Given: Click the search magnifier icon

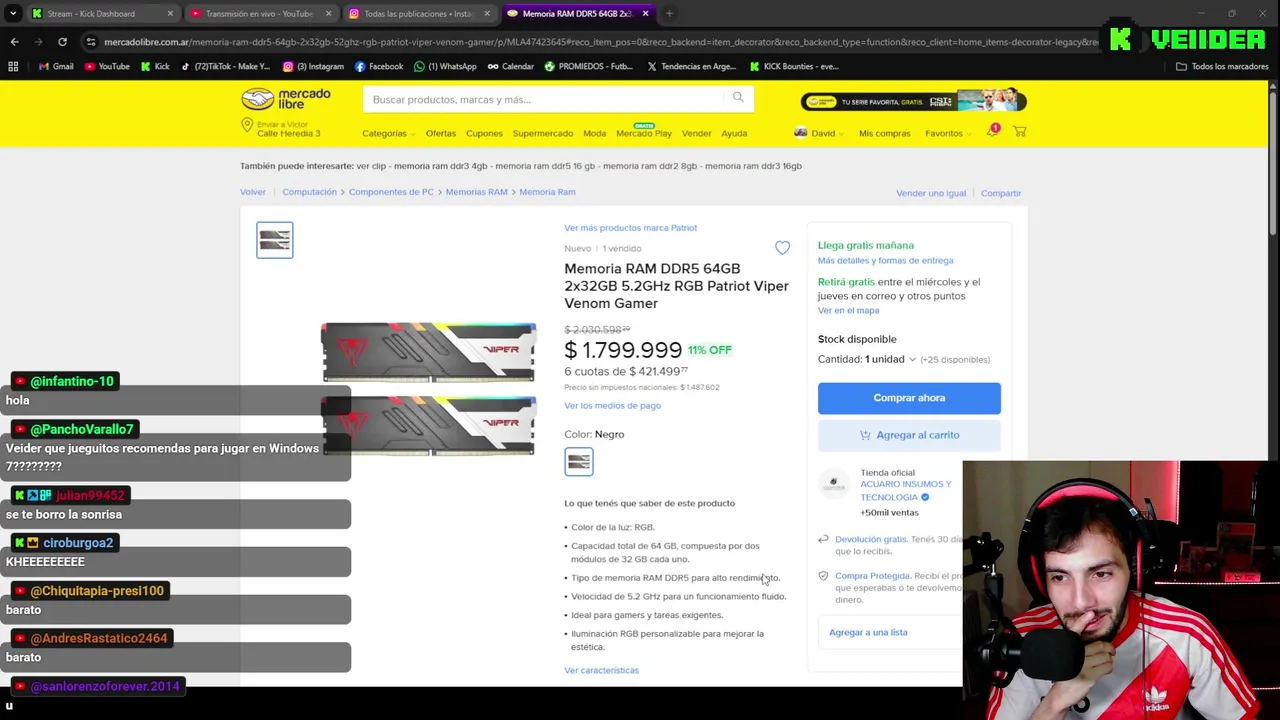Looking at the screenshot, I should (738, 98).
